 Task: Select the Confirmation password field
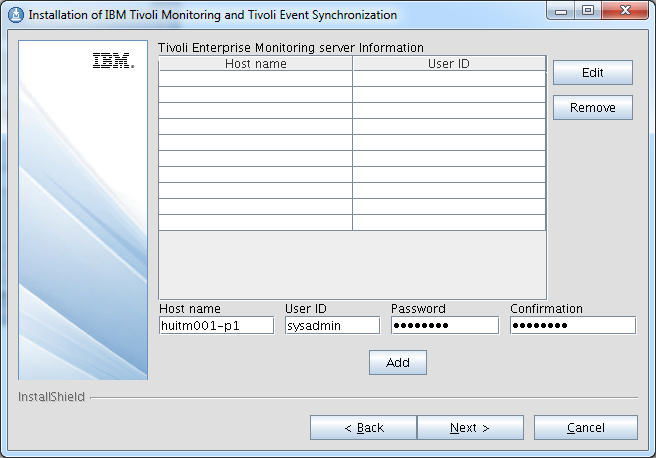click(573, 325)
